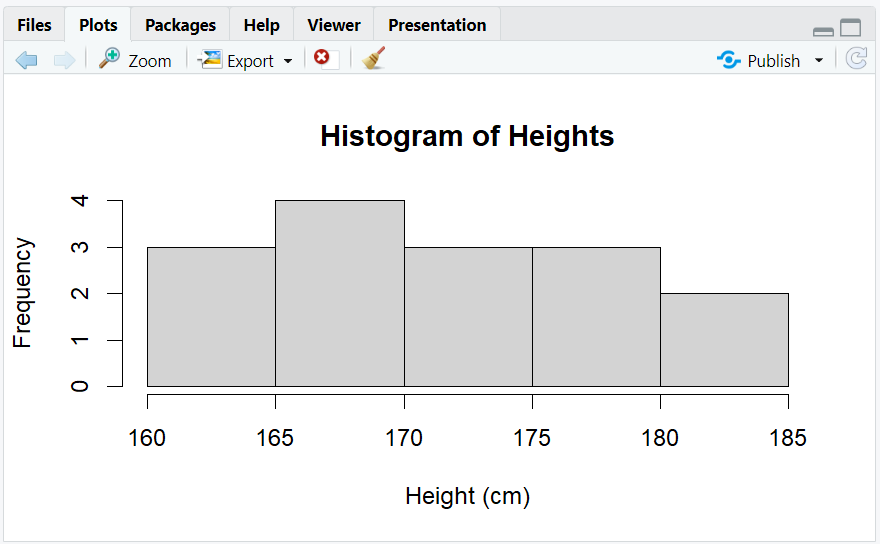Click the 160 x-axis tick label

(x=147, y=438)
